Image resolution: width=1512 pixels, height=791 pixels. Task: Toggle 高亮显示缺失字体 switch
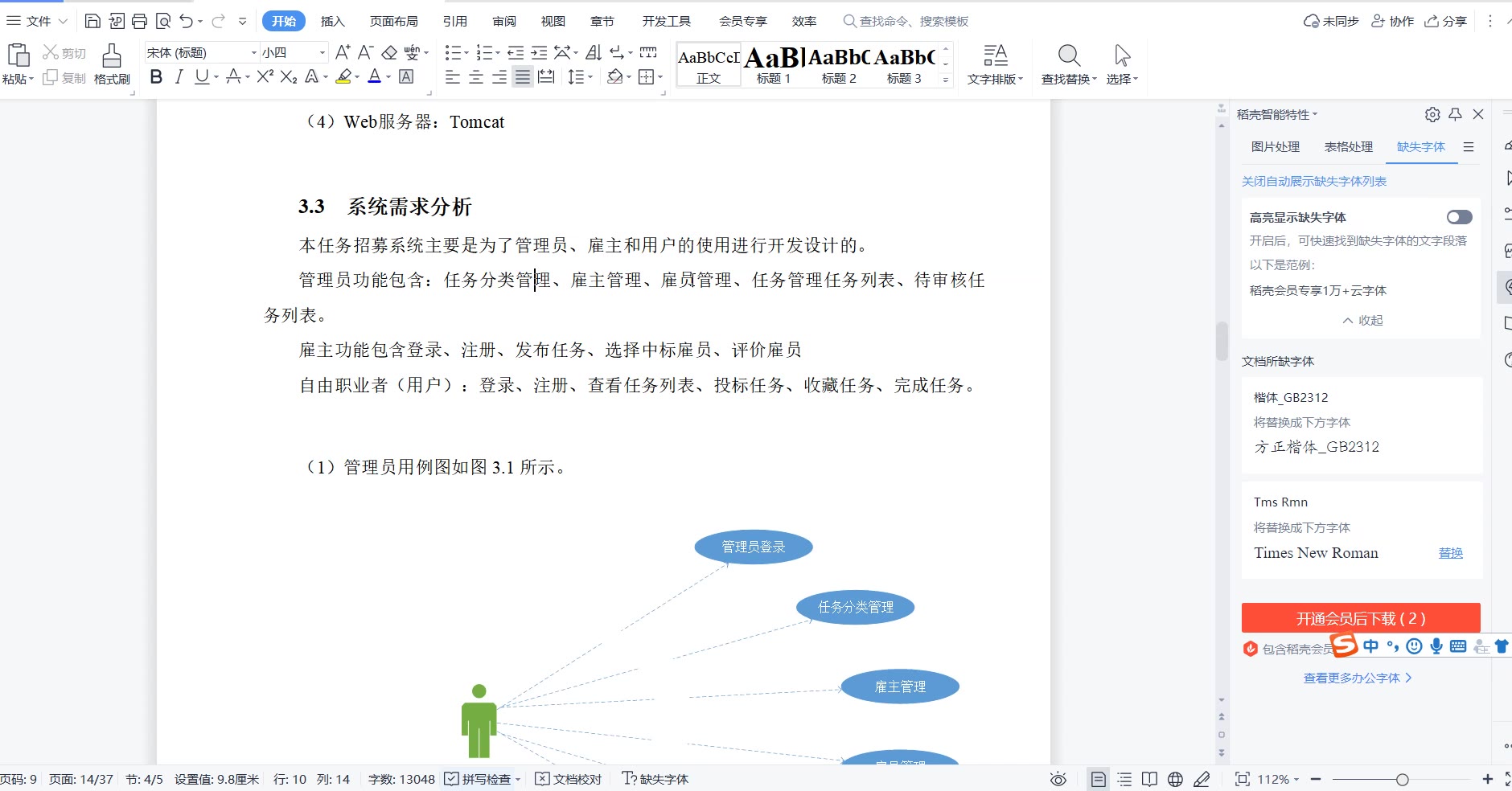coord(1459,217)
